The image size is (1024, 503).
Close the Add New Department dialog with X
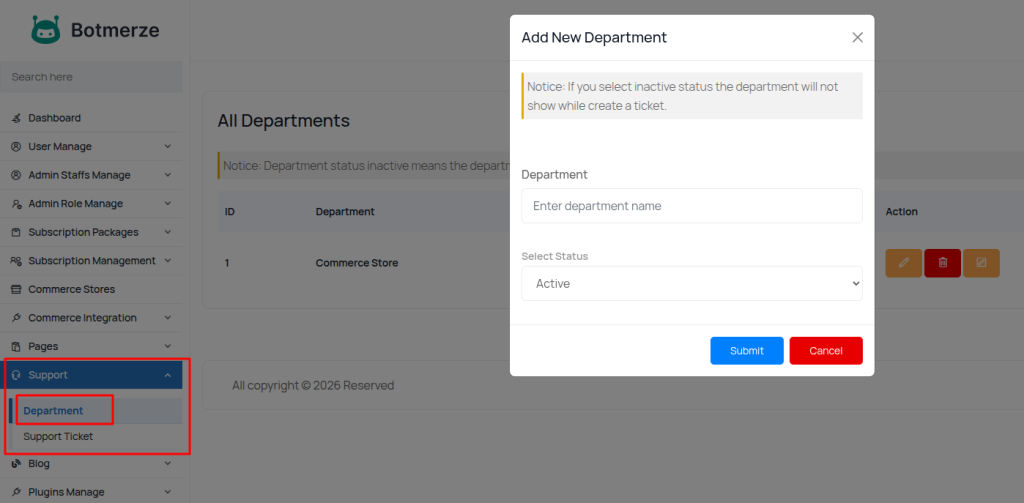click(x=857, y=38)
